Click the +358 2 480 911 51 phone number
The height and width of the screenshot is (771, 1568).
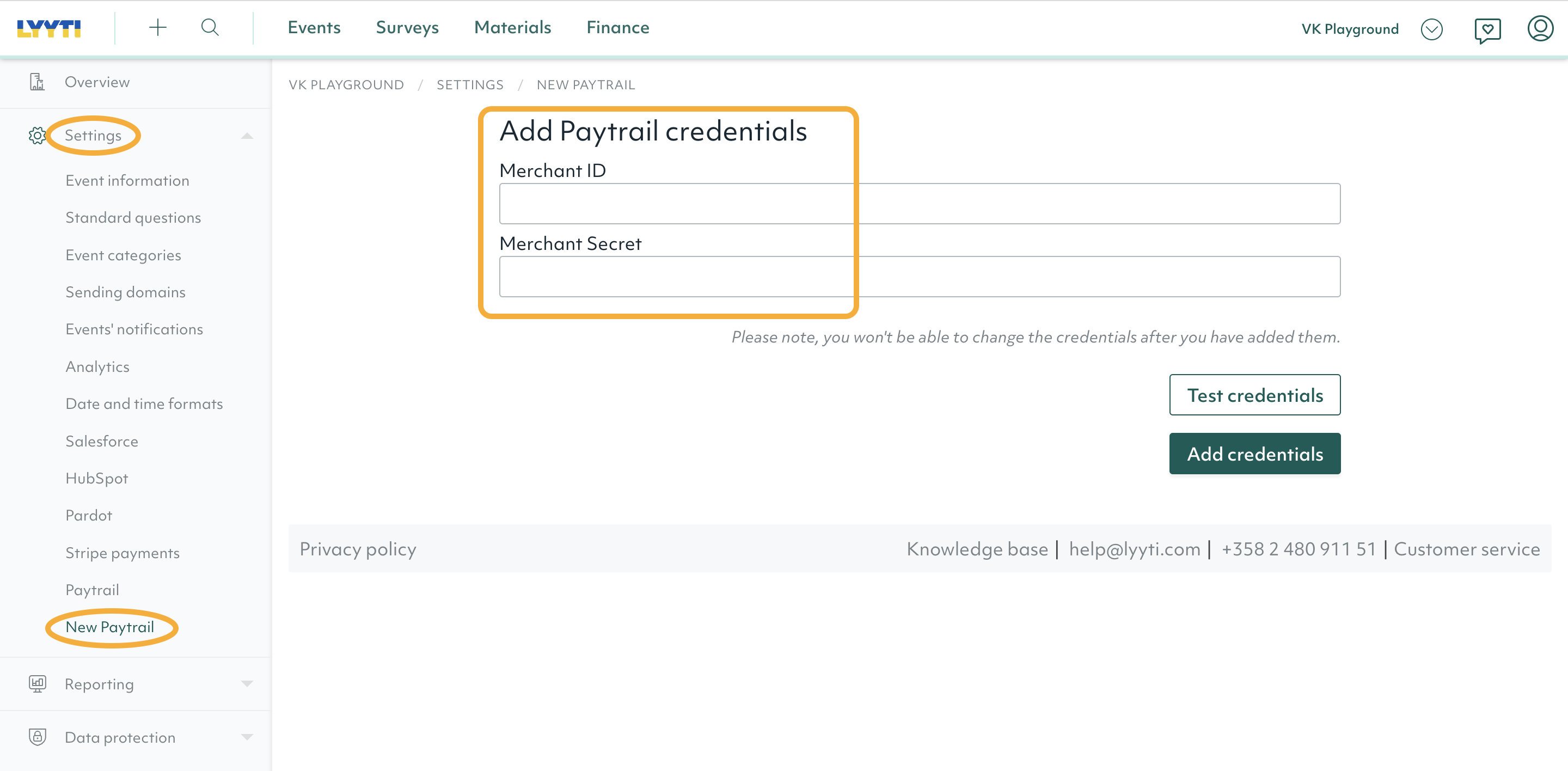click(1298, 549)
